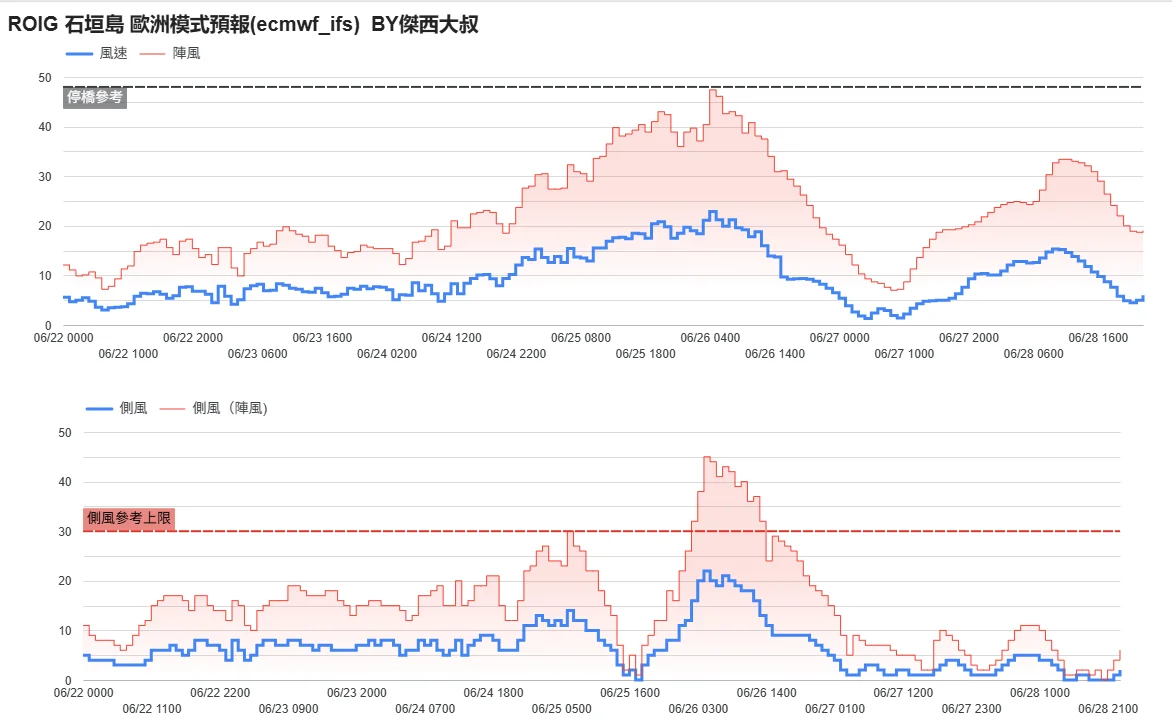Click the blue 側風 legend line swatch
The width and height of the screenshot is (1172, 724).
point(99,409)
